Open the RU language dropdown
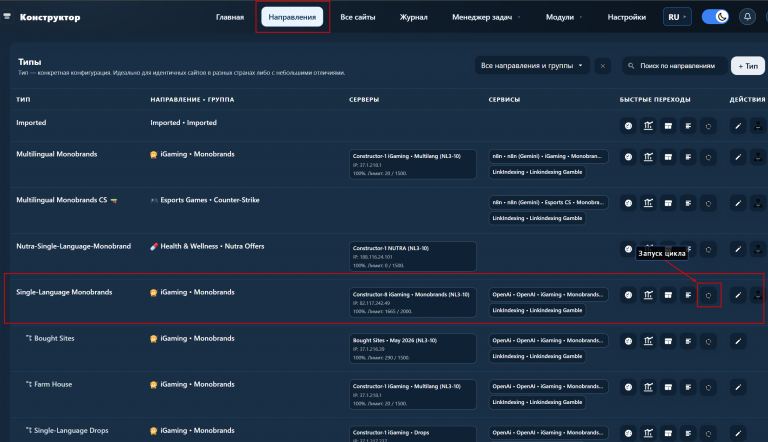The image size is (768, 442). tap(677, 17)
